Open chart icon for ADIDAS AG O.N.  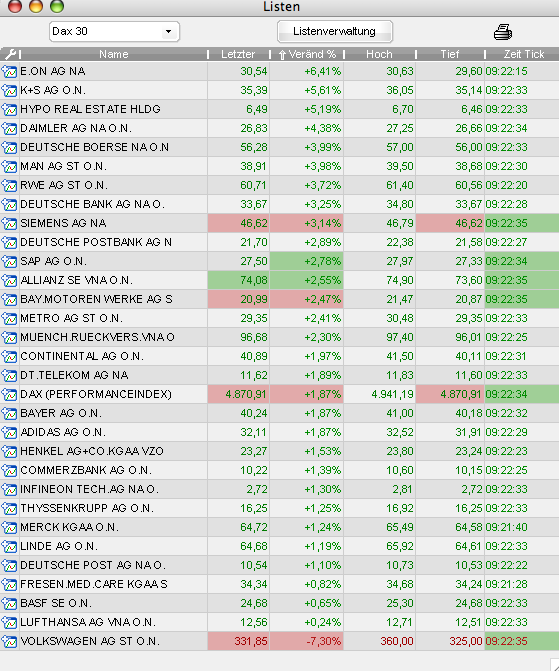(9, 432)
